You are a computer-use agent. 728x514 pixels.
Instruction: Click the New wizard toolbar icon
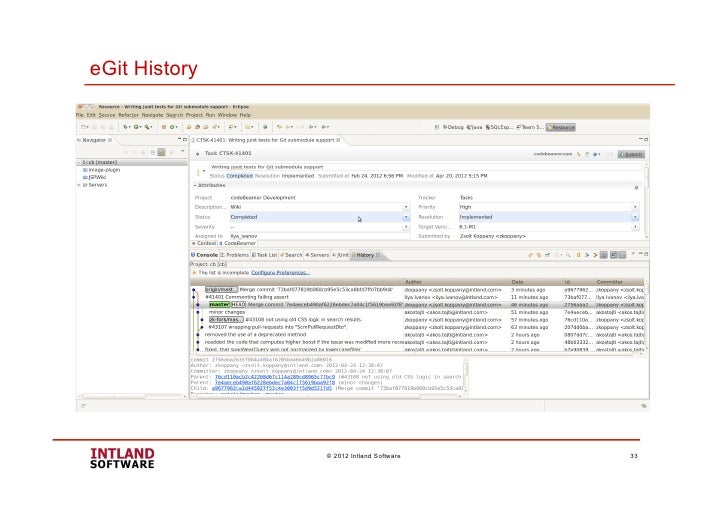pos(84,127)
